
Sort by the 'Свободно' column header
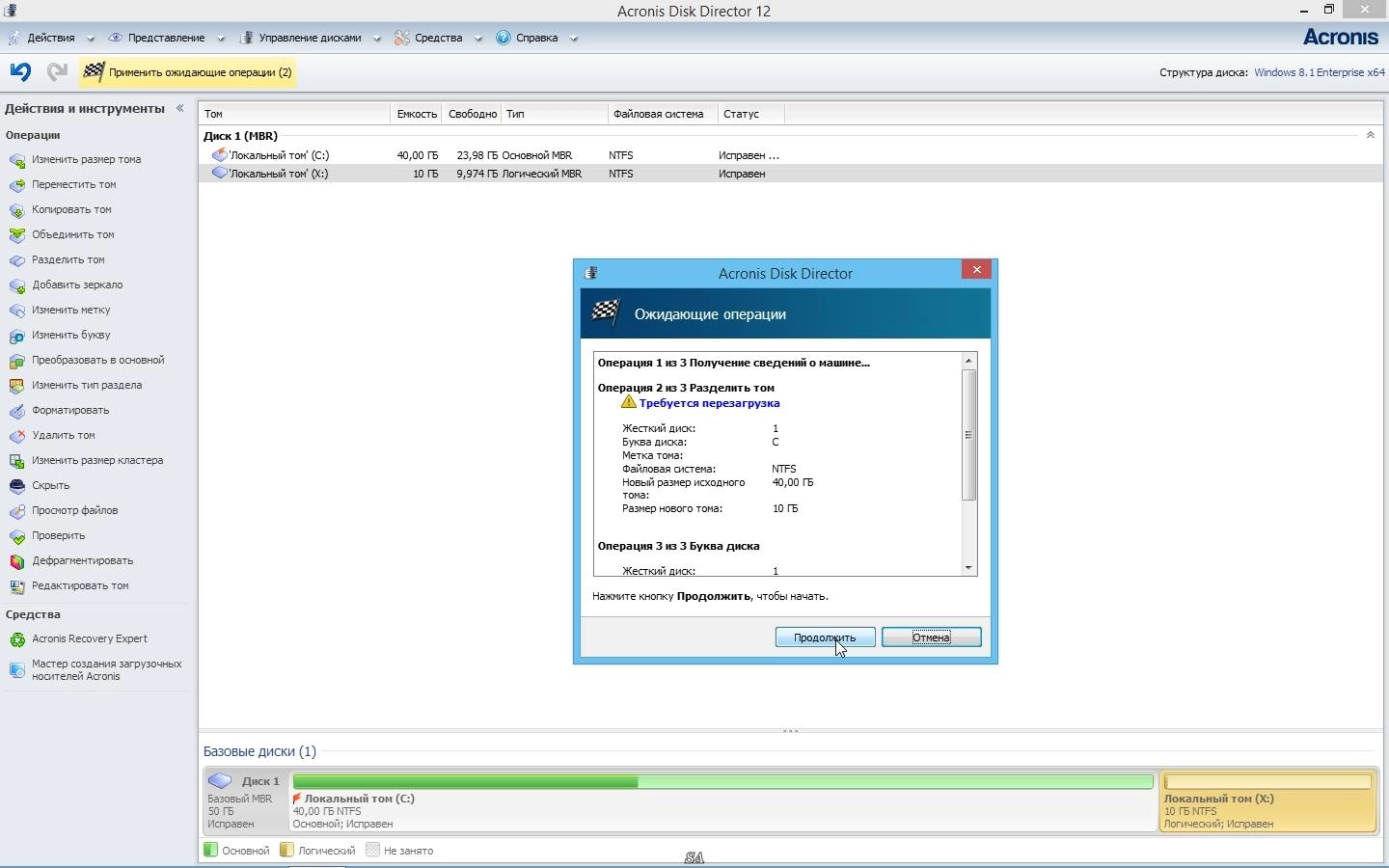[472, 114]
